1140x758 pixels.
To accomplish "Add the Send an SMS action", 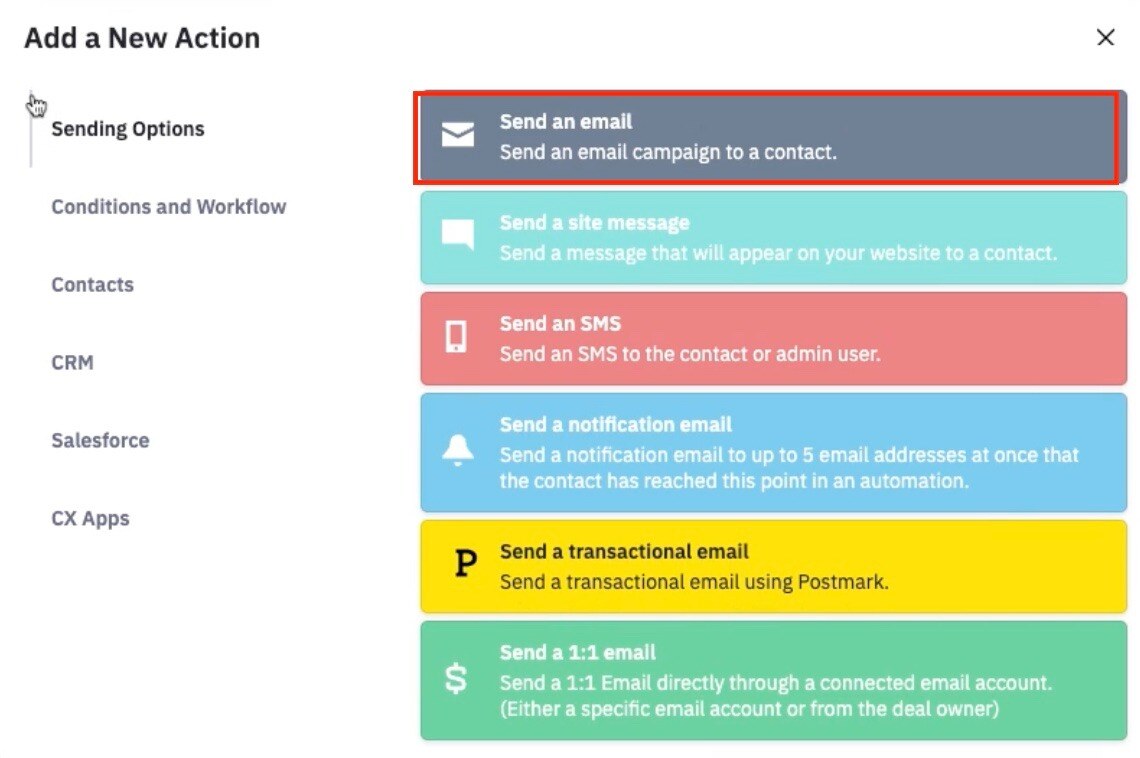I will point(774,339).
